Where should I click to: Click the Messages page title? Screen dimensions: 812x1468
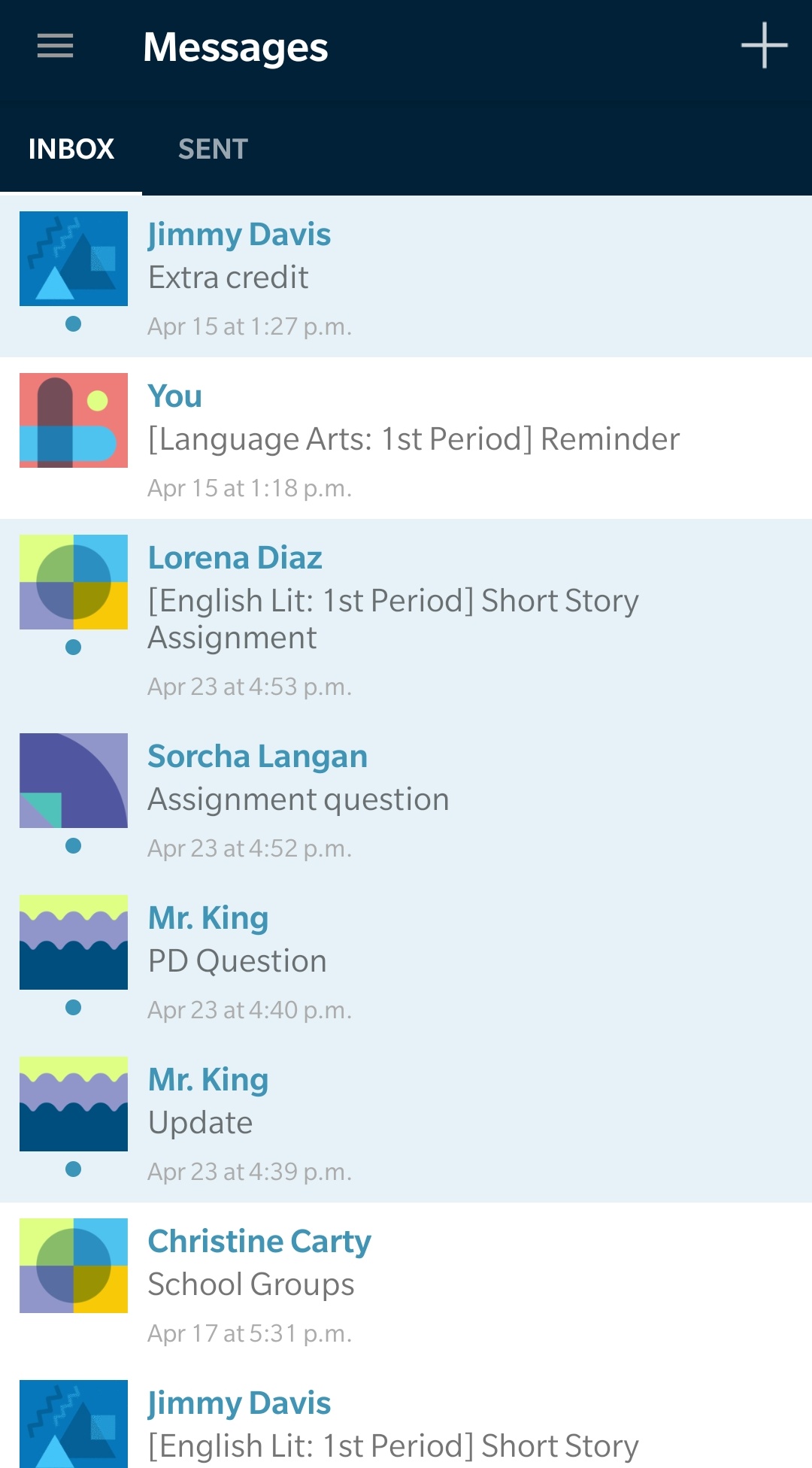coord(235,47)
